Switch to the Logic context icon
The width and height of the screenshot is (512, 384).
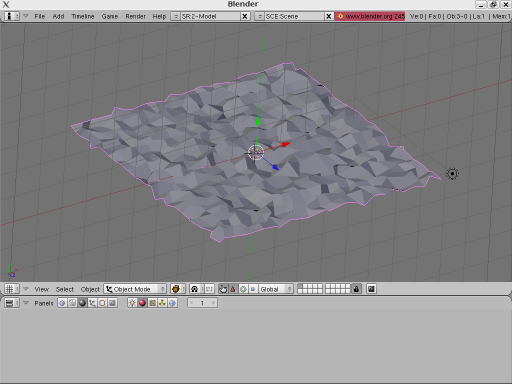62,303
